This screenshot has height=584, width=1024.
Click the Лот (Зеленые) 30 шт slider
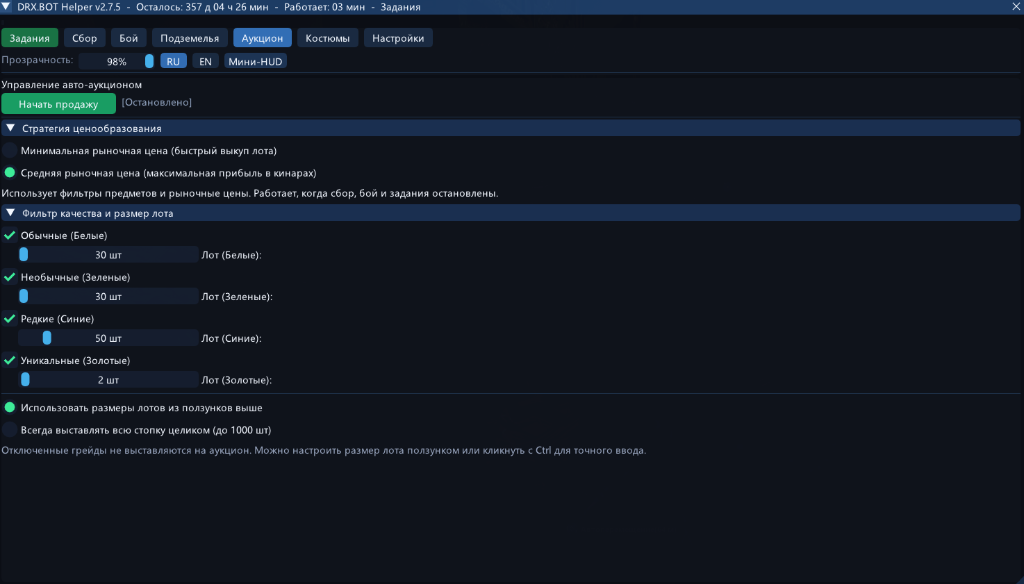[x=108, y=297]
